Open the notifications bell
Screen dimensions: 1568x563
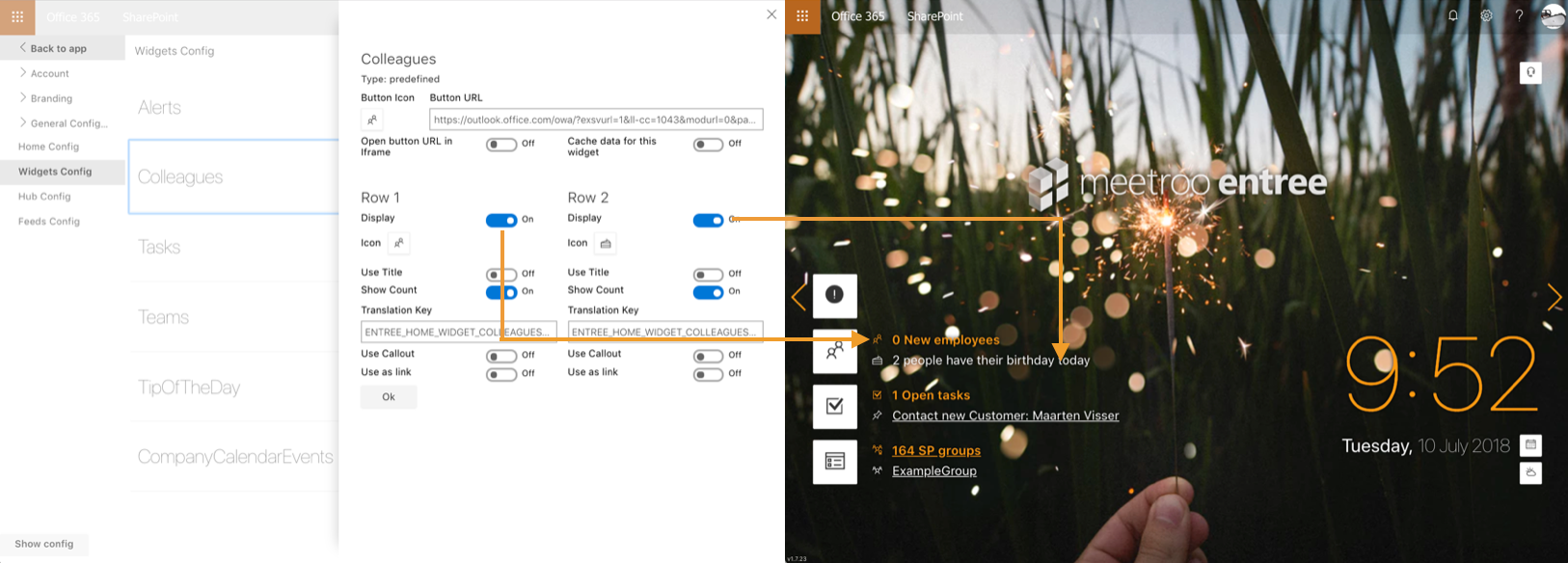(1453, 15)
